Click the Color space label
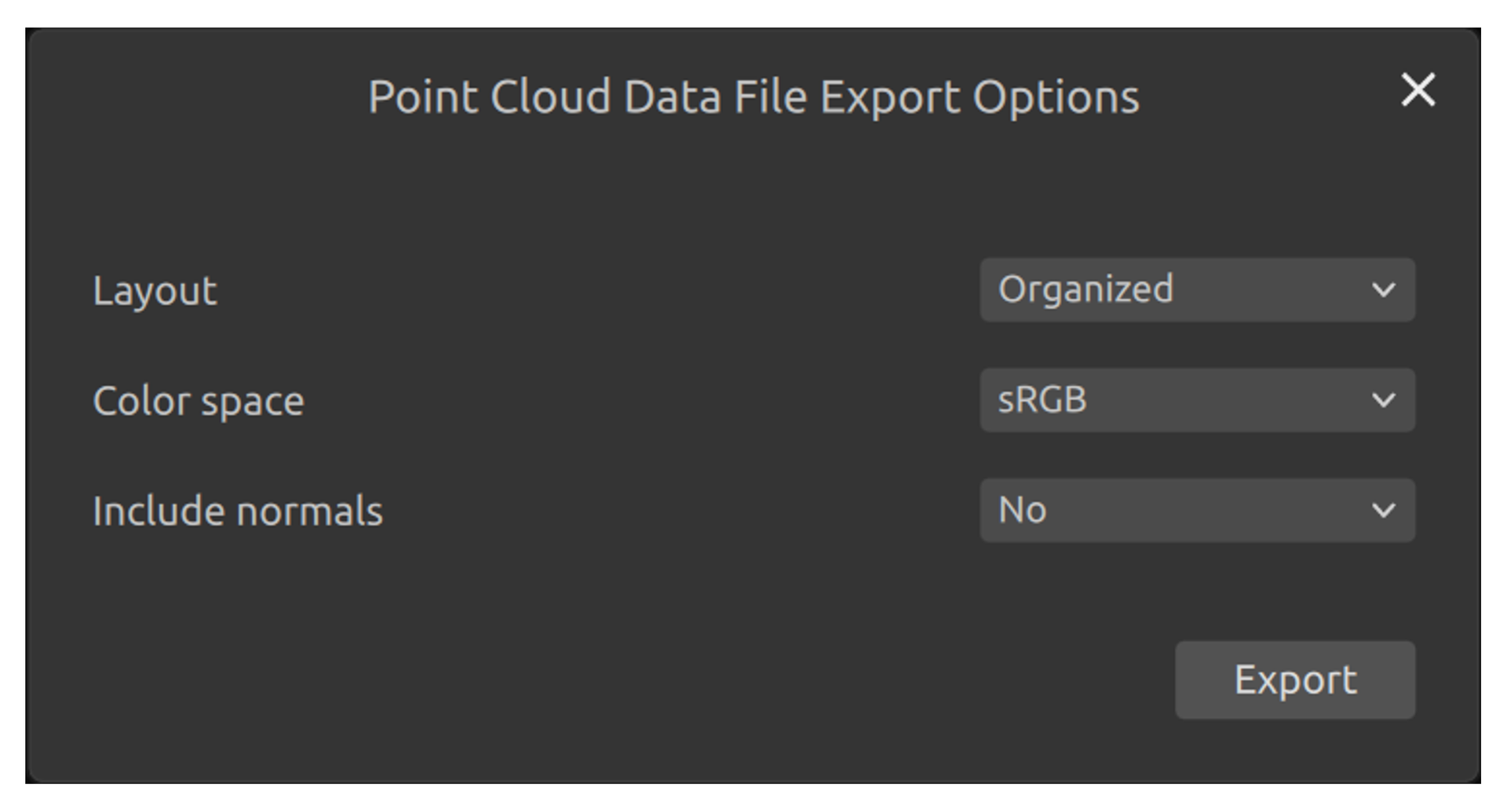The image size is (1507, 812). (x=198, y=402)
